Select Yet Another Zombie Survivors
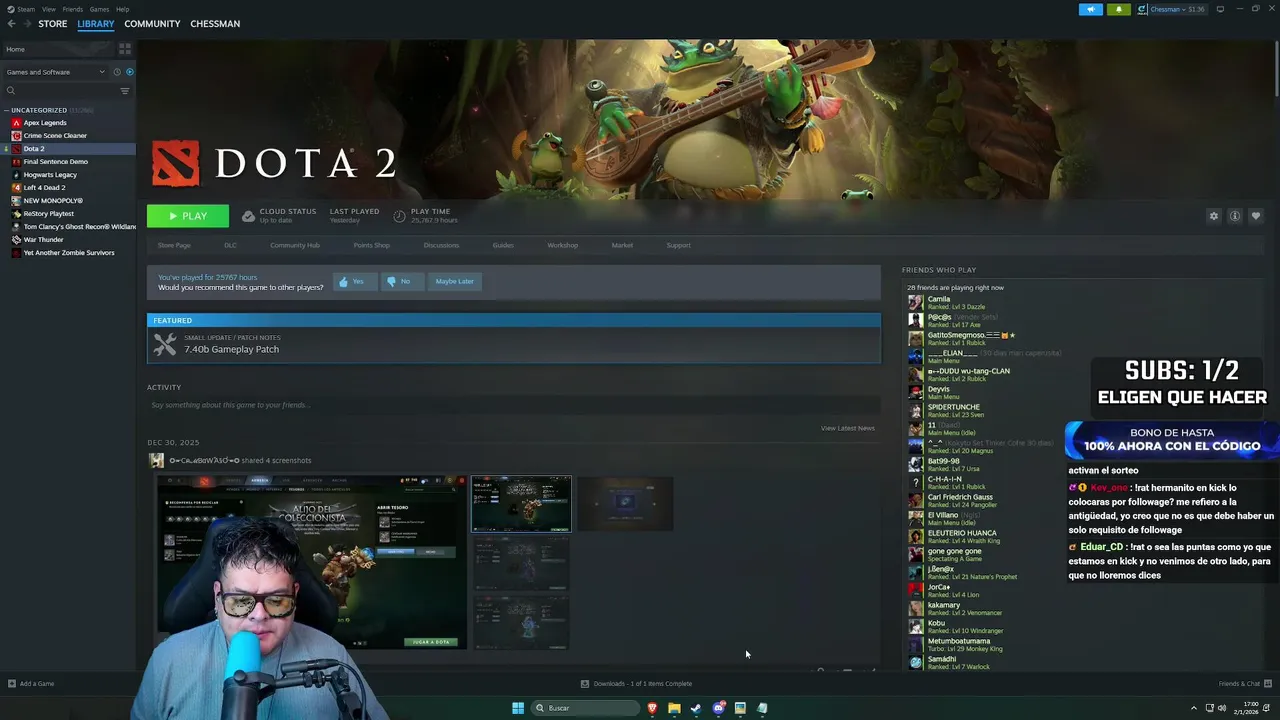The image size is (1280, 720). 68,253
